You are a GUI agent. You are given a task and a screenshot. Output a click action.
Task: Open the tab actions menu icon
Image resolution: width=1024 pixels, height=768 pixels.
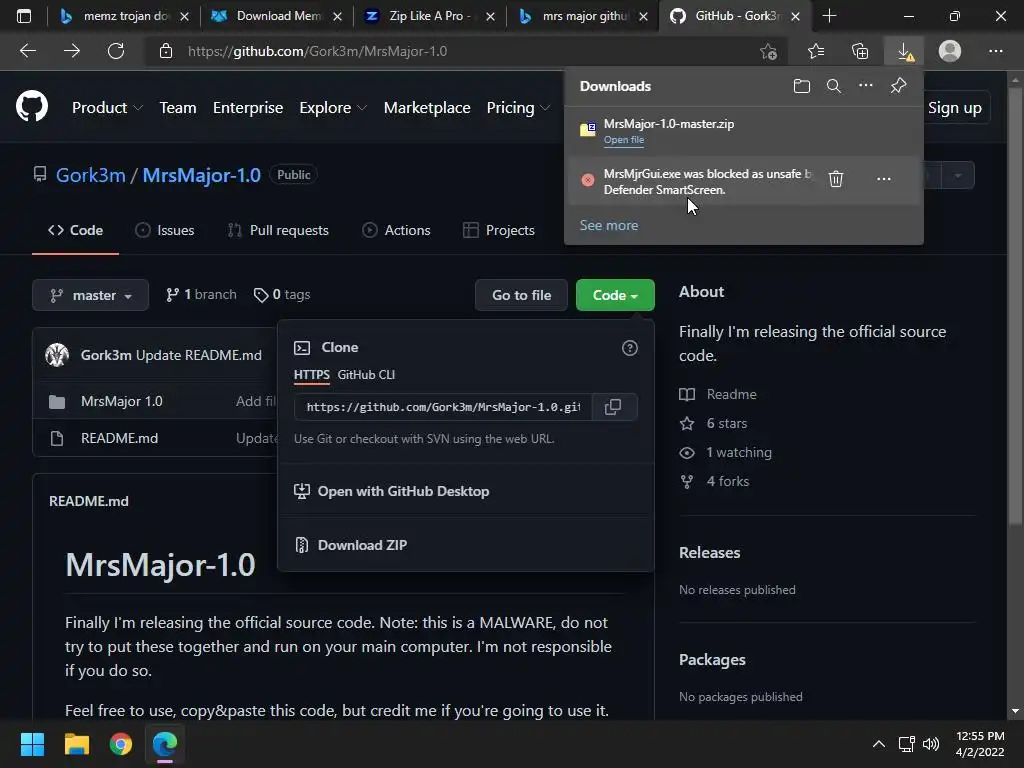24,16
